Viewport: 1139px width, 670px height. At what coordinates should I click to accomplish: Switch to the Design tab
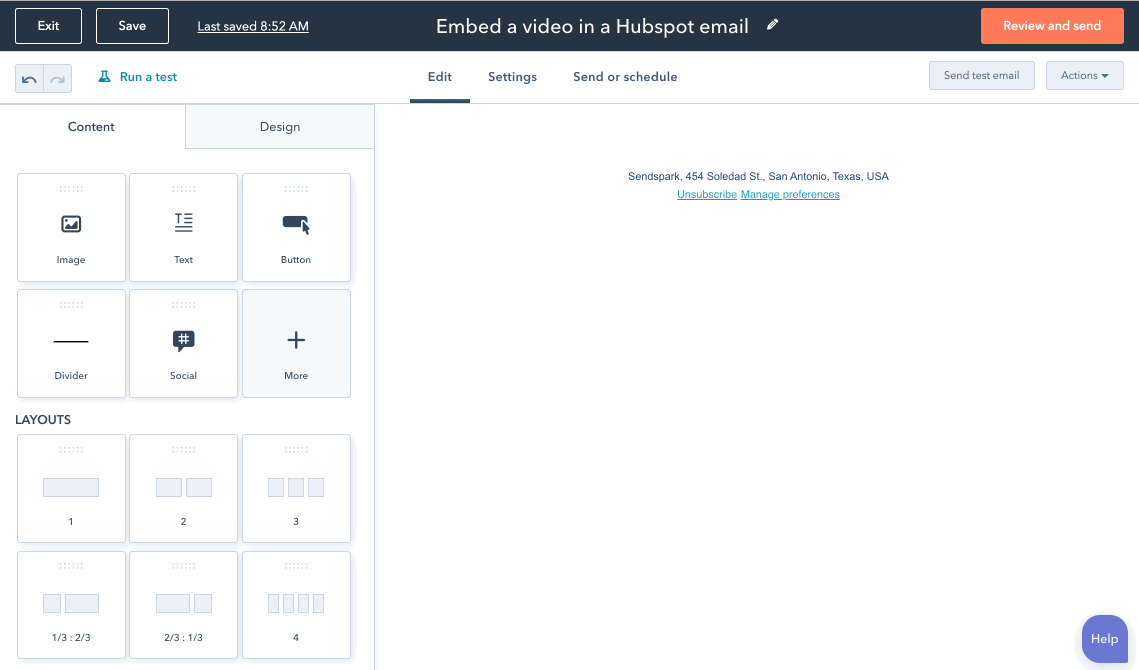coord(280,126)
